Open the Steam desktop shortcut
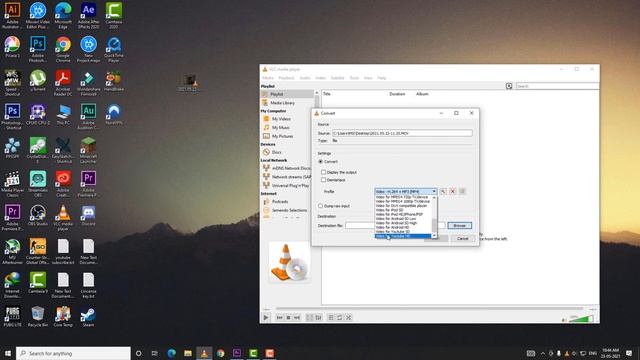The height and width of the screenshot is (360, 640). (x=88, y=317)
